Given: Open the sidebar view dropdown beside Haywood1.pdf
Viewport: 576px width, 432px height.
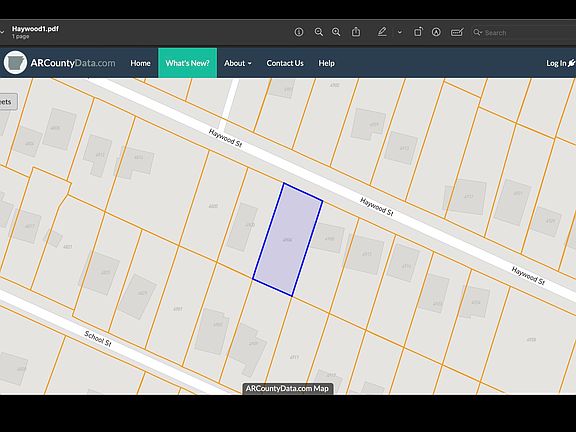Looking at the screenshot, I should [2, 32].
